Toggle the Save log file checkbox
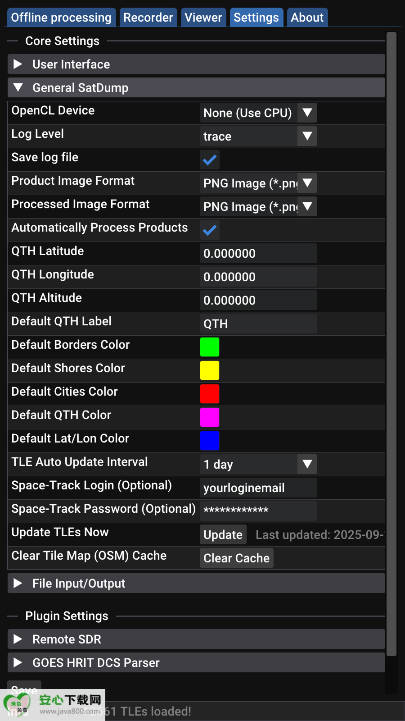Image resolution: width=405 pixels, height=721 pixels. [x=210, y=160]
